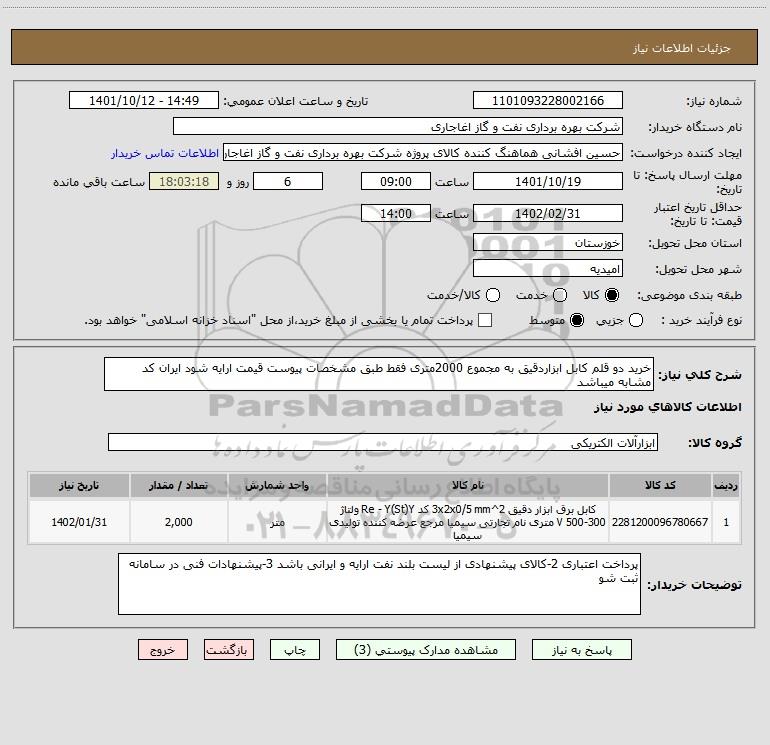Select the 'جزیی' purchase type radio
This screenshot has width=770, height=745.
click(x=636, y=320)
